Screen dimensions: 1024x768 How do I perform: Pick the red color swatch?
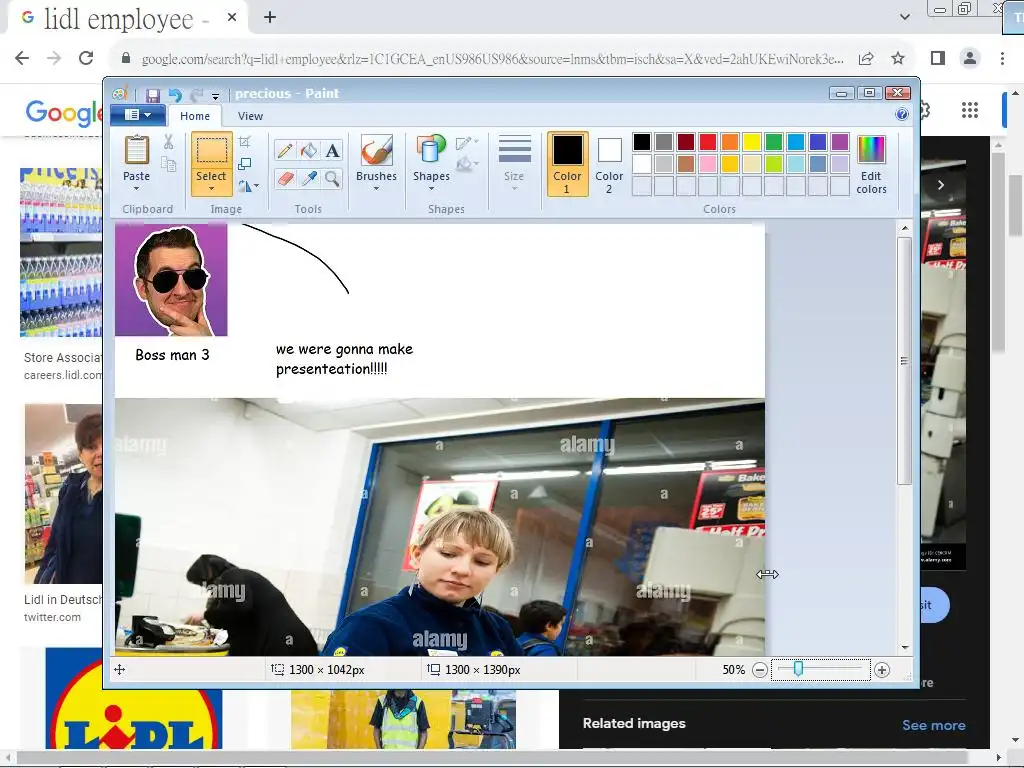click(x=707, y=142)
